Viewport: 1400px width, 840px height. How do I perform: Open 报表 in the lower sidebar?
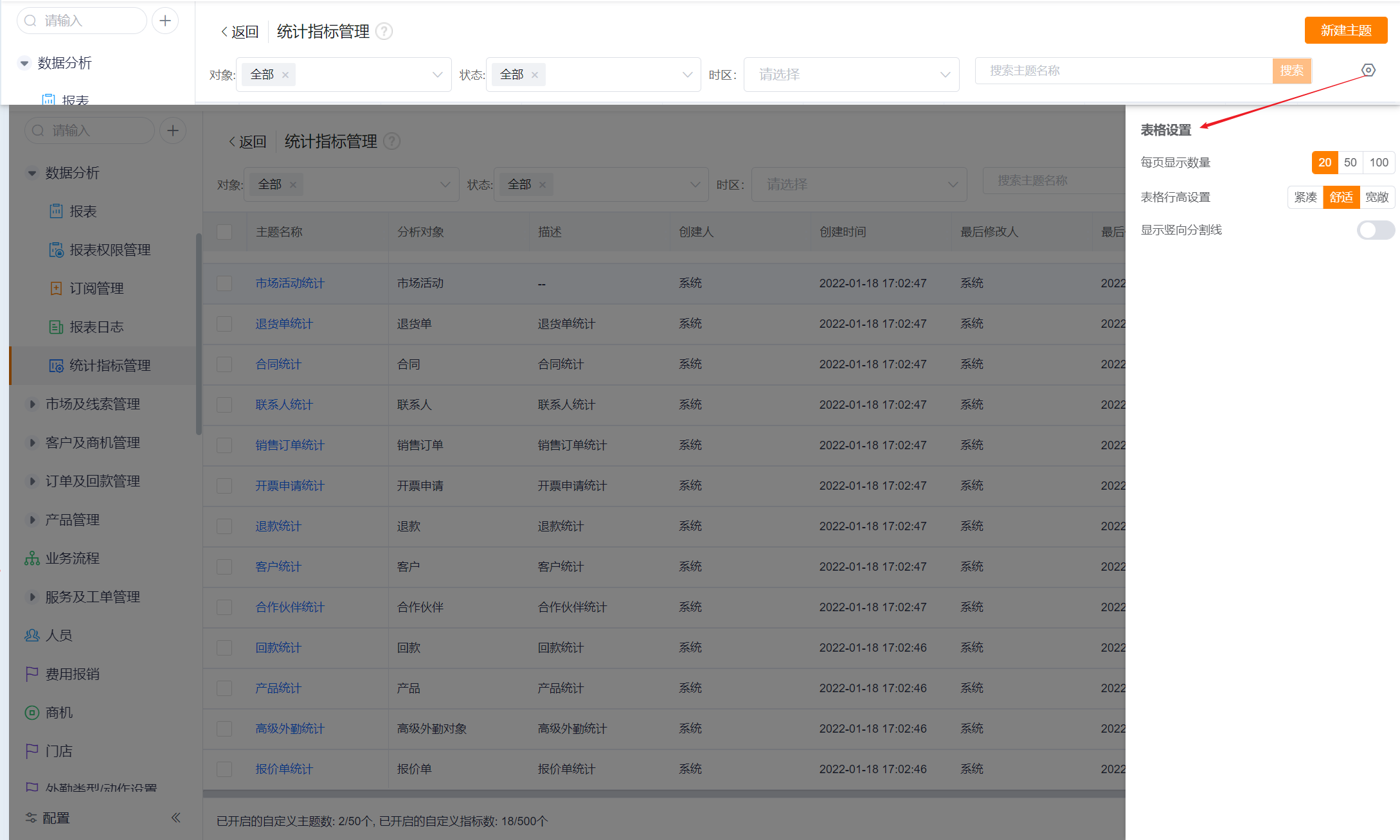[x=73, y=211]
